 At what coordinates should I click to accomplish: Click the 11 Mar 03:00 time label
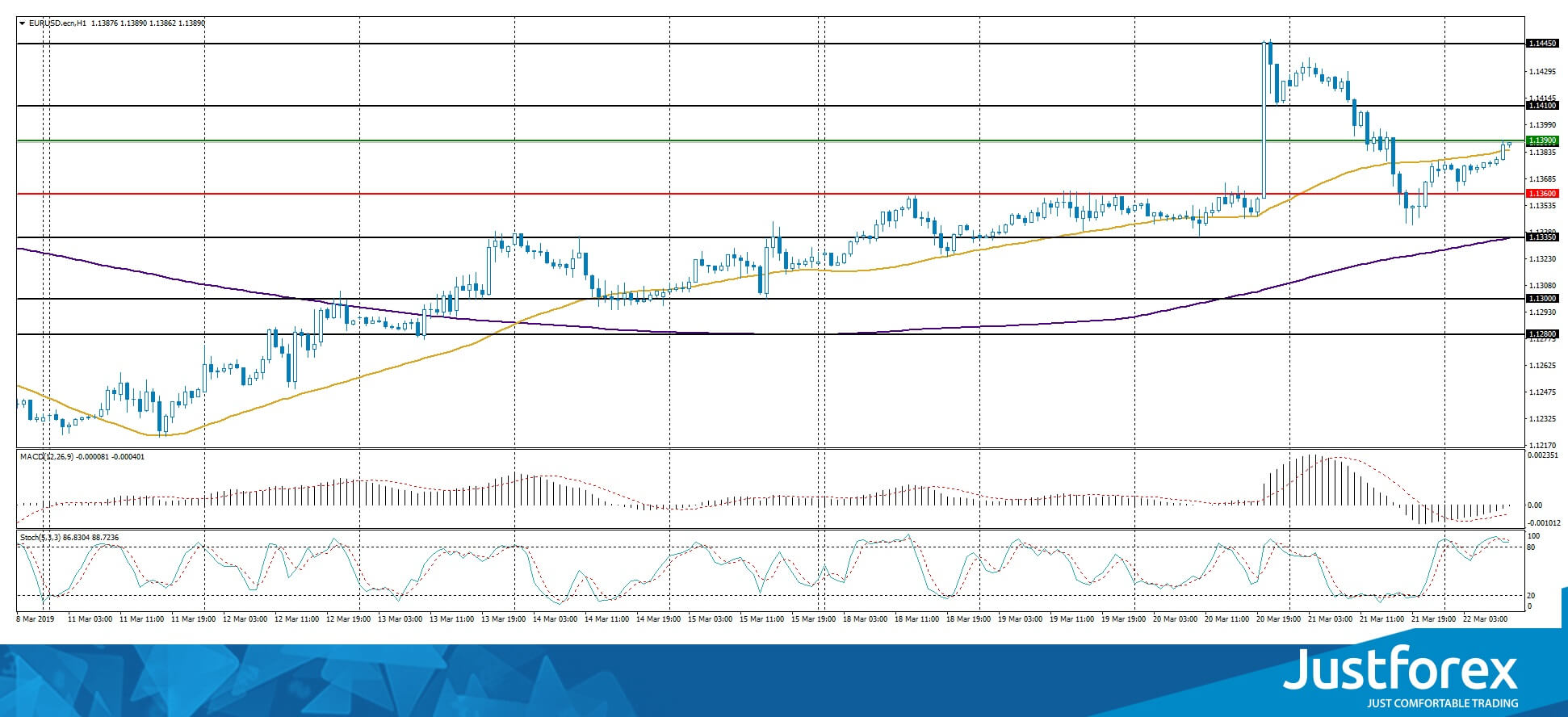pyautogui.click(x=90, y=619)
